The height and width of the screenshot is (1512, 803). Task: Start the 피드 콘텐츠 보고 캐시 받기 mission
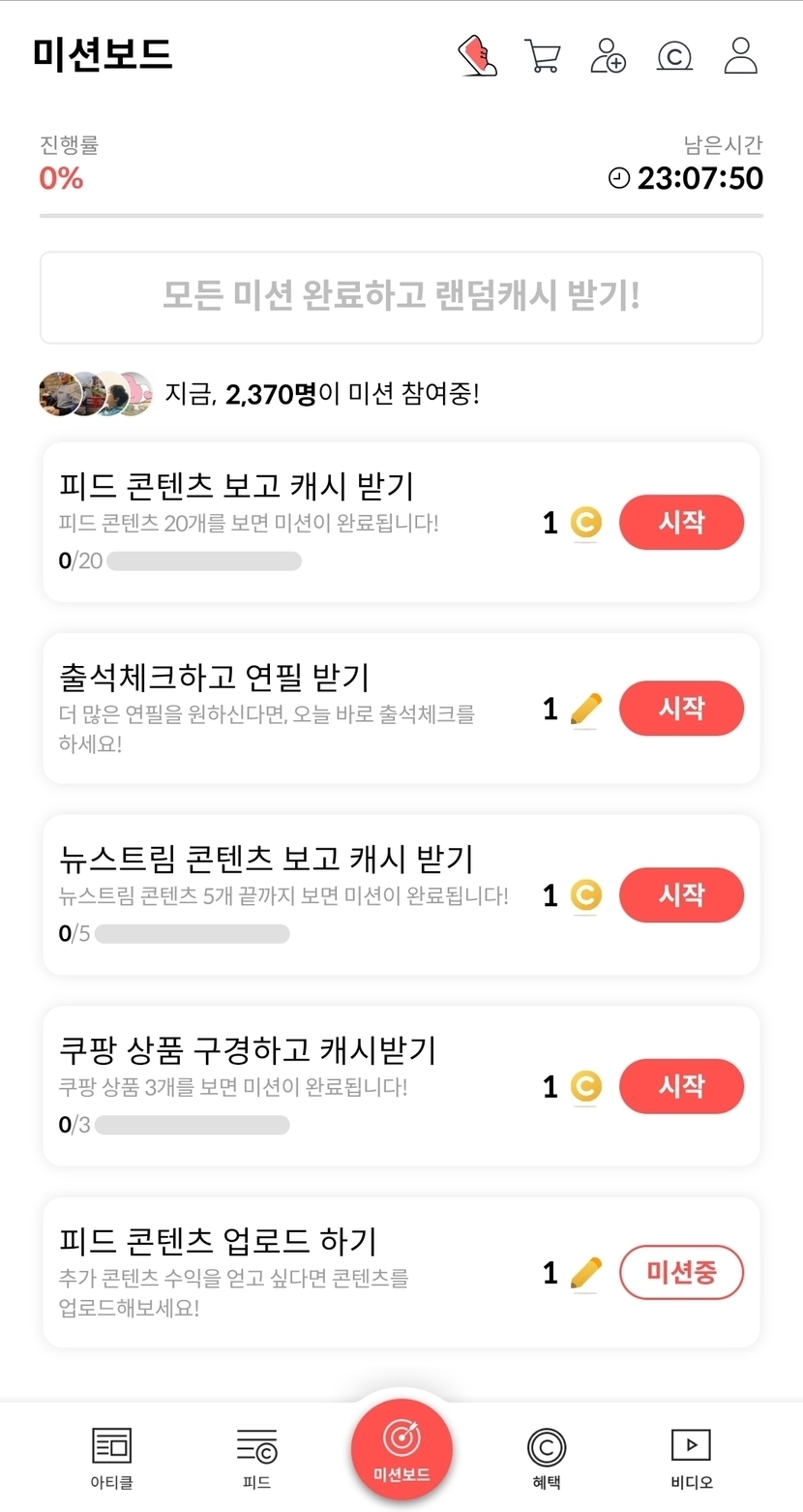point(681,523)
